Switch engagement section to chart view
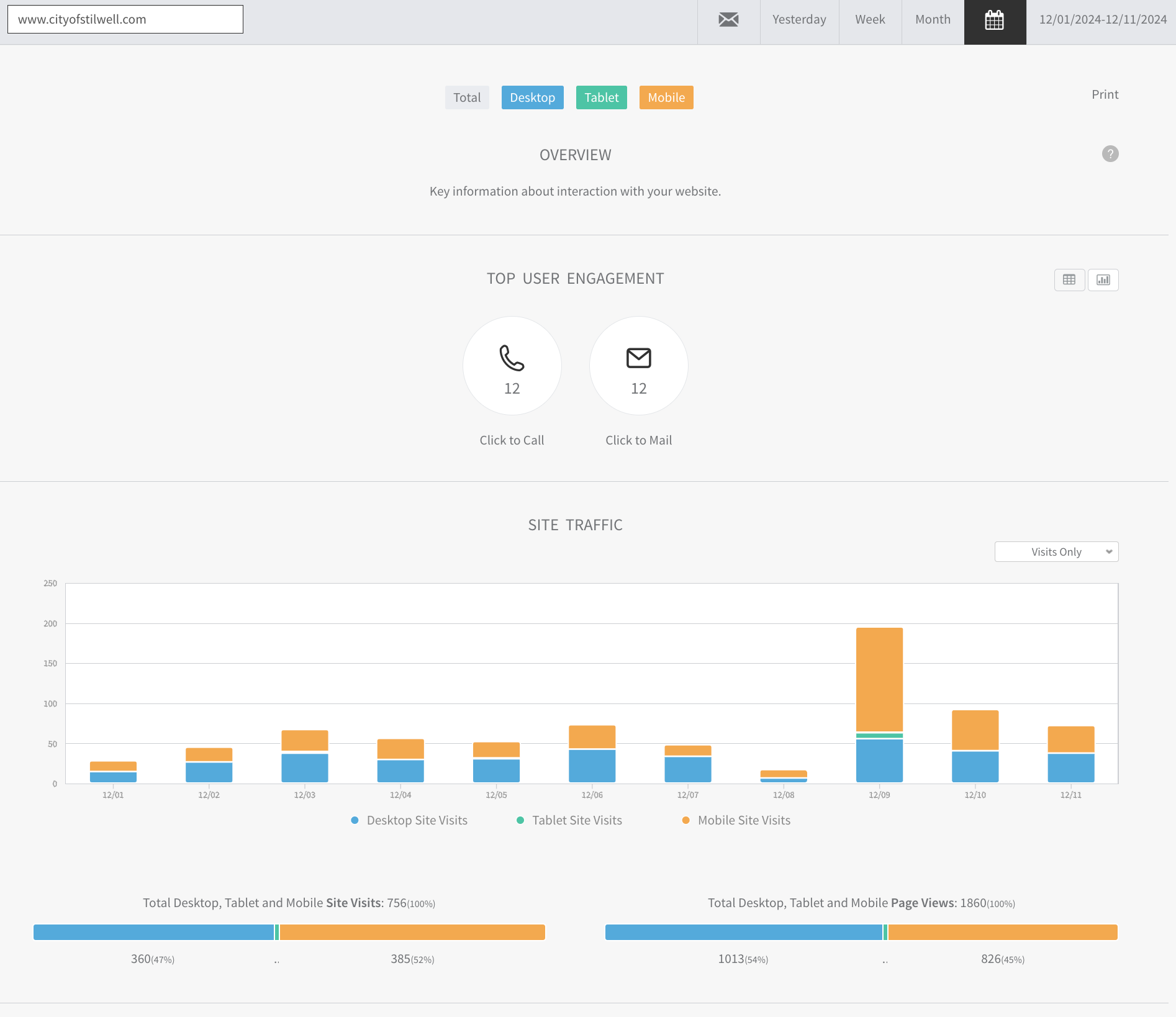Image resolution: width=1176 pixels, height=1017 pixels. point(1103,280)
